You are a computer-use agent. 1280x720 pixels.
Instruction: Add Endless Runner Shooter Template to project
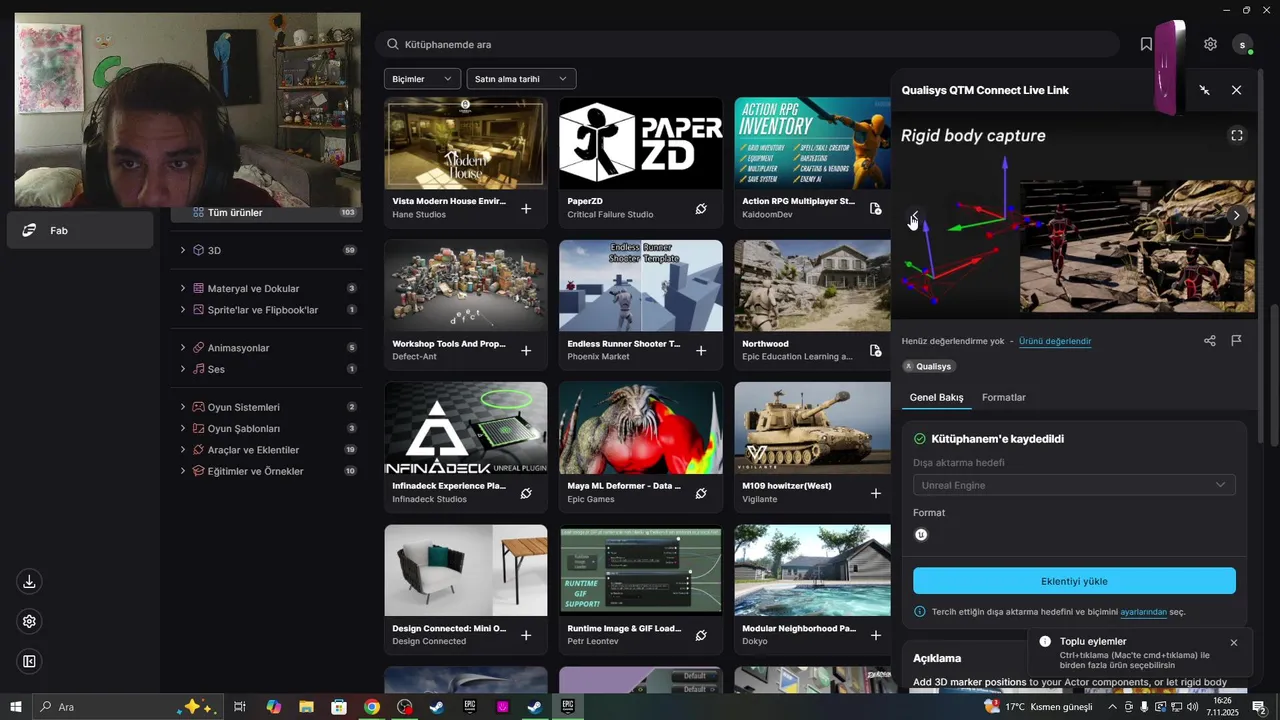(701, 350)
